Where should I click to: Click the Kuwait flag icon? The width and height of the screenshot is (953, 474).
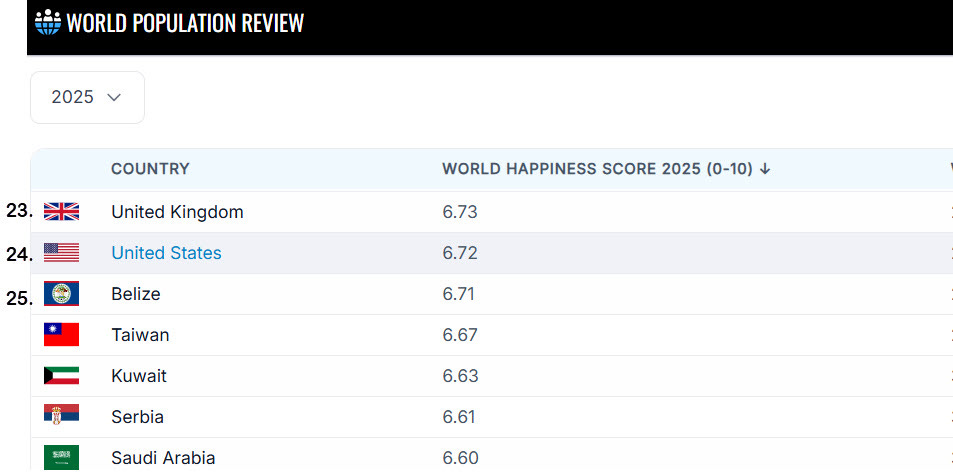[x=61, y=376]
